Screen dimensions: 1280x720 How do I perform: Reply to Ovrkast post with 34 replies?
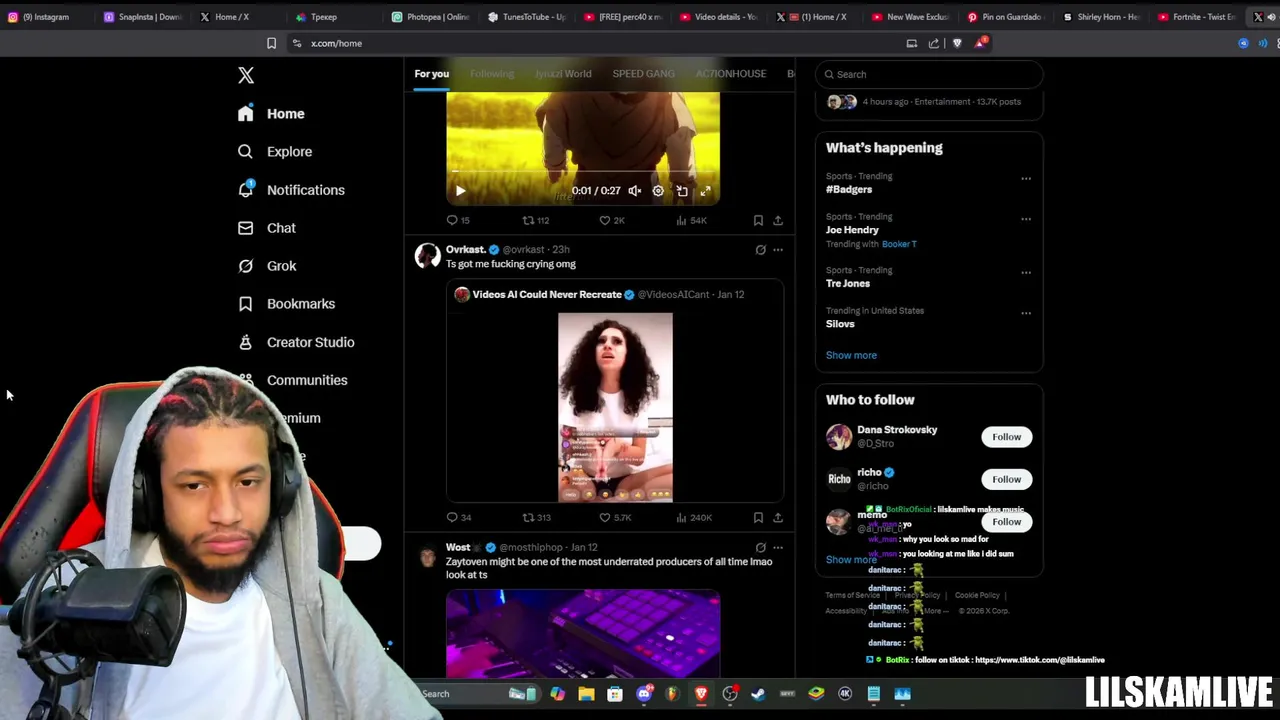458,518
